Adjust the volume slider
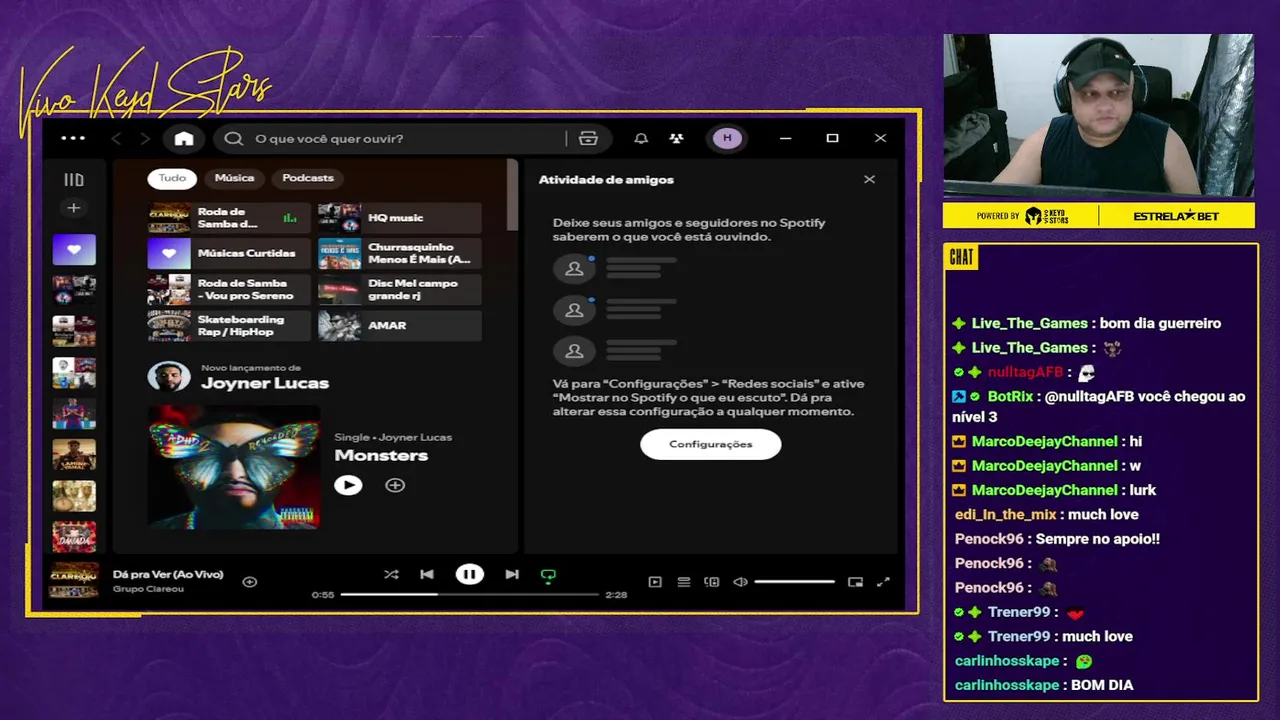Viewport: 1280px width, 720px height. pos(794,581)
